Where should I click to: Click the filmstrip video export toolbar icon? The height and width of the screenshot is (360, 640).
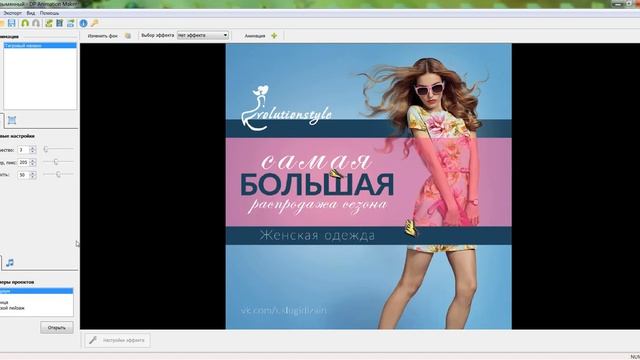click(x=60, y=23)
